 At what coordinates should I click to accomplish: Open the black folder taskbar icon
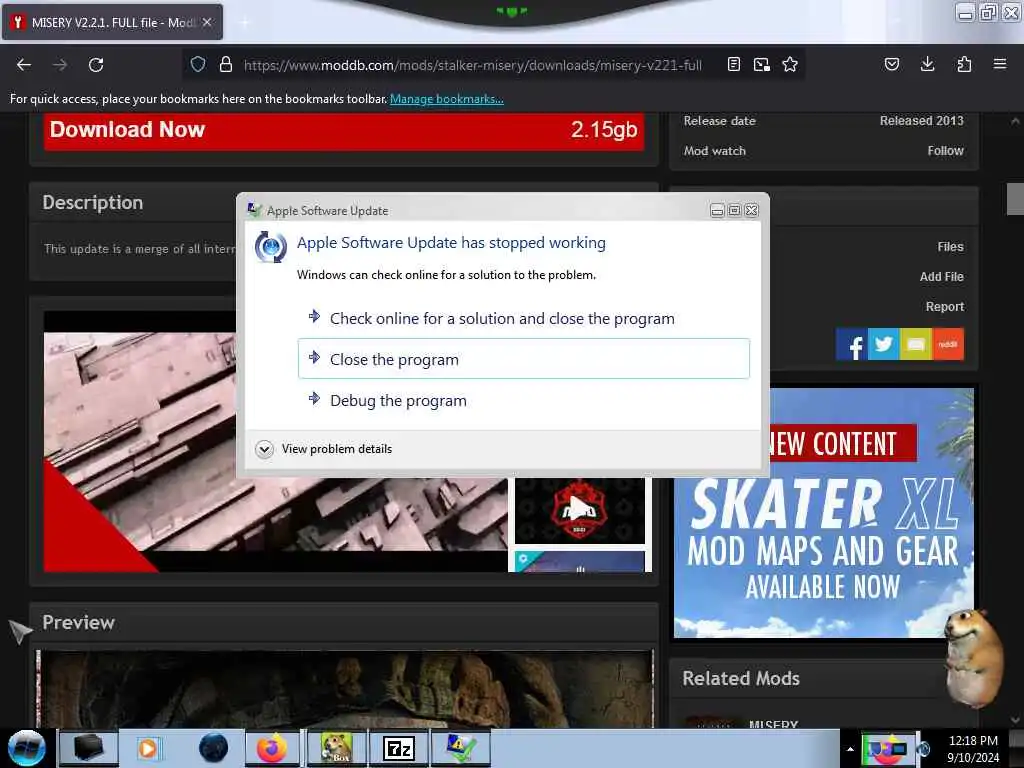click(88, 748)
